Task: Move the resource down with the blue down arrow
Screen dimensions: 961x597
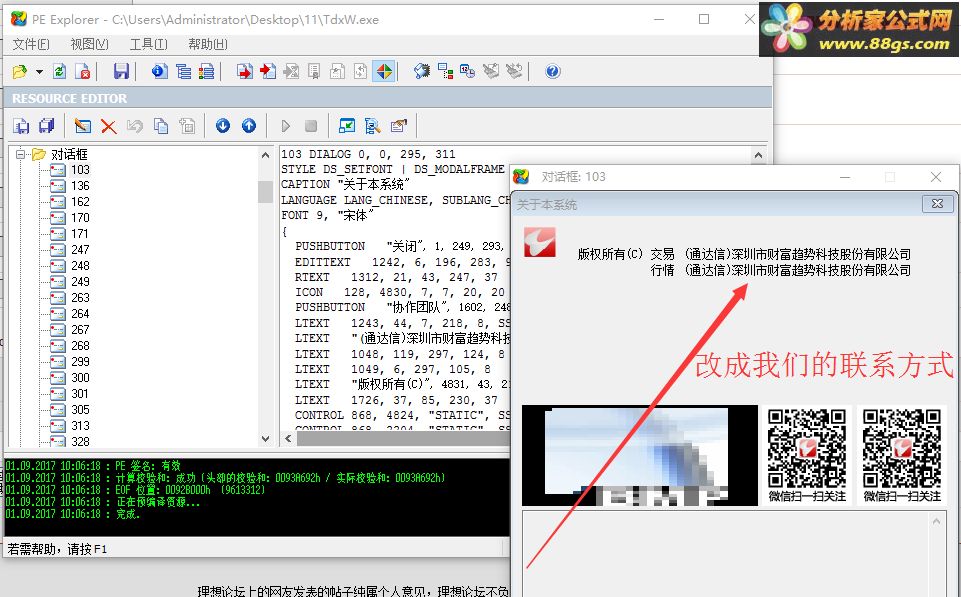Action: click(x=223, y=126)
